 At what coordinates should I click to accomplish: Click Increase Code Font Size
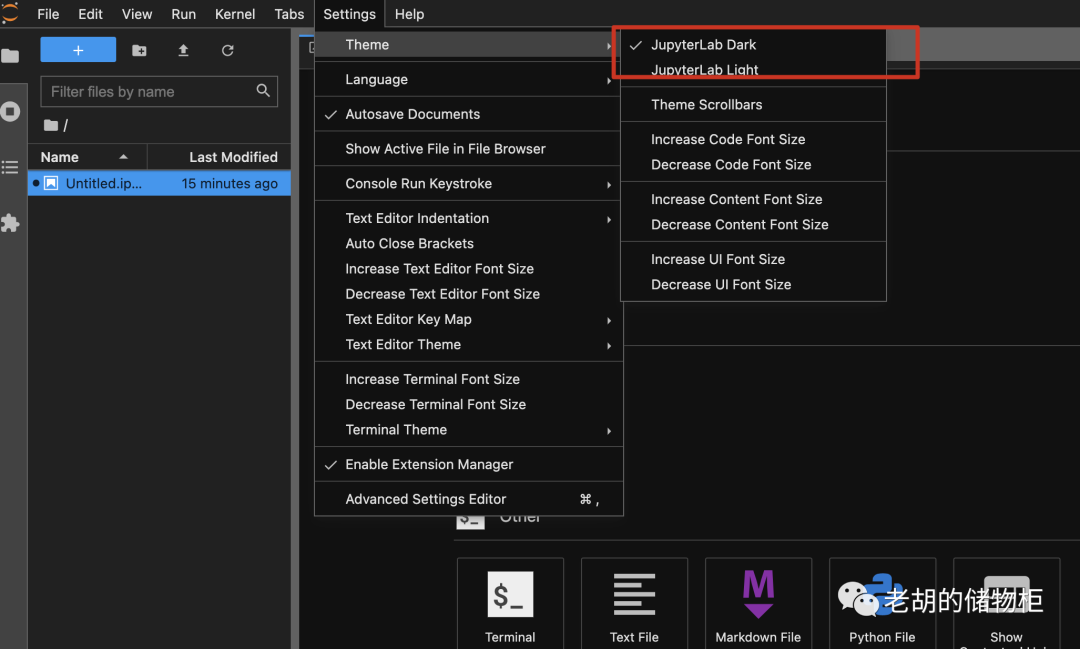[753, 139]
